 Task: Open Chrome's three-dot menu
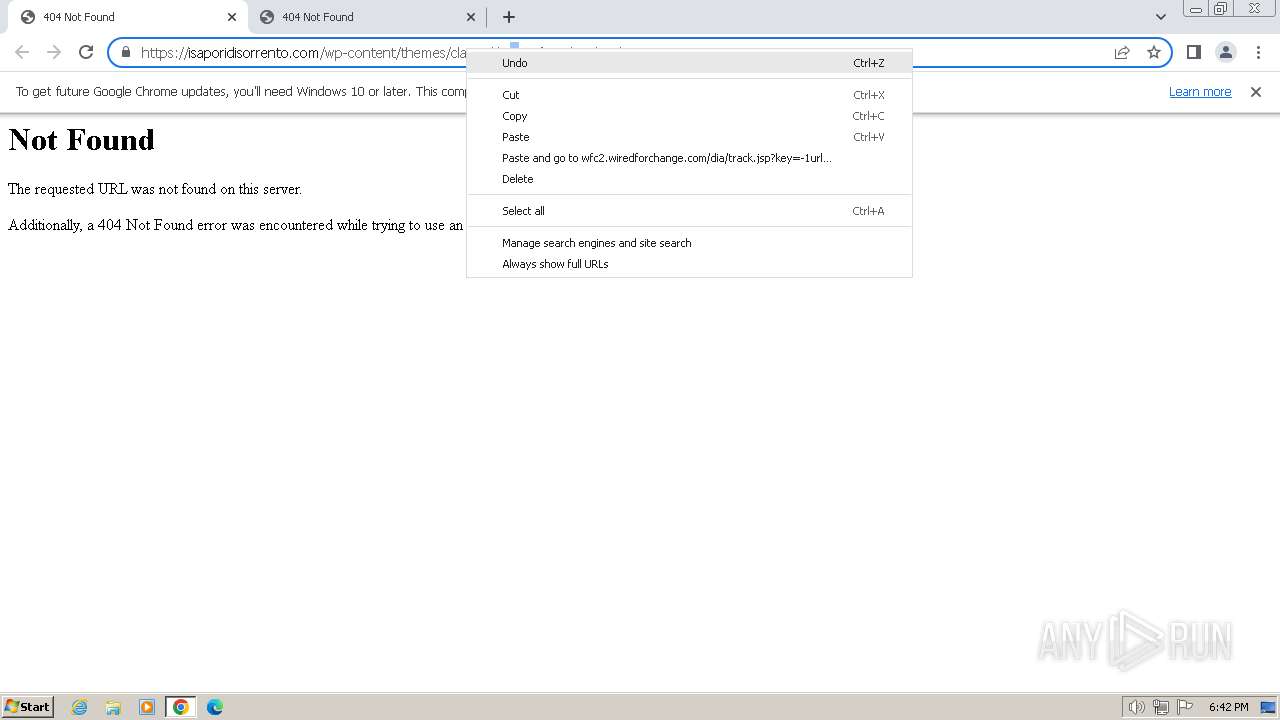click(x=1258, y=52)
